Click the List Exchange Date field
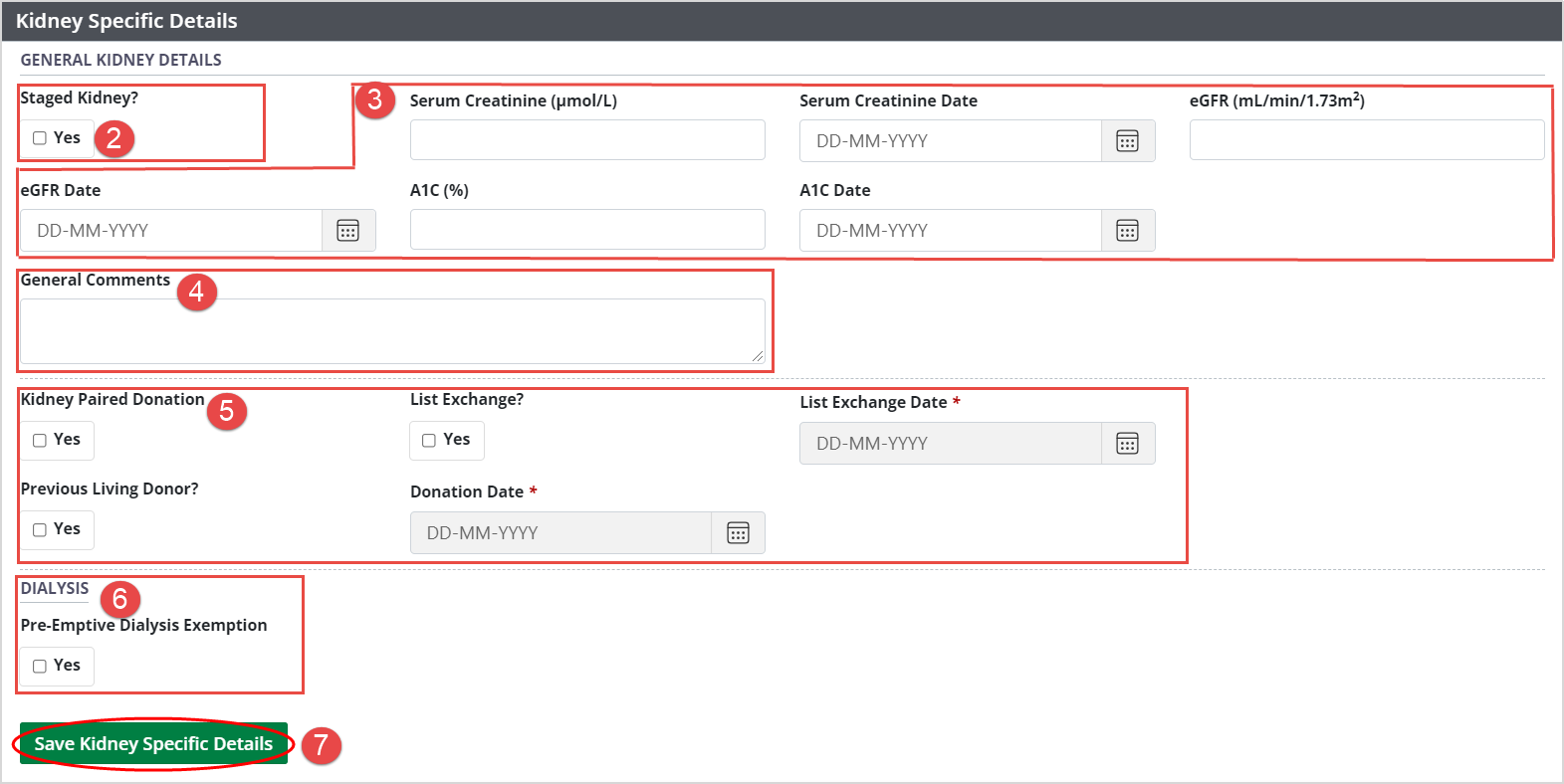Image resolution: width=1564 pixels, height=784 pixels. [951, 444]
